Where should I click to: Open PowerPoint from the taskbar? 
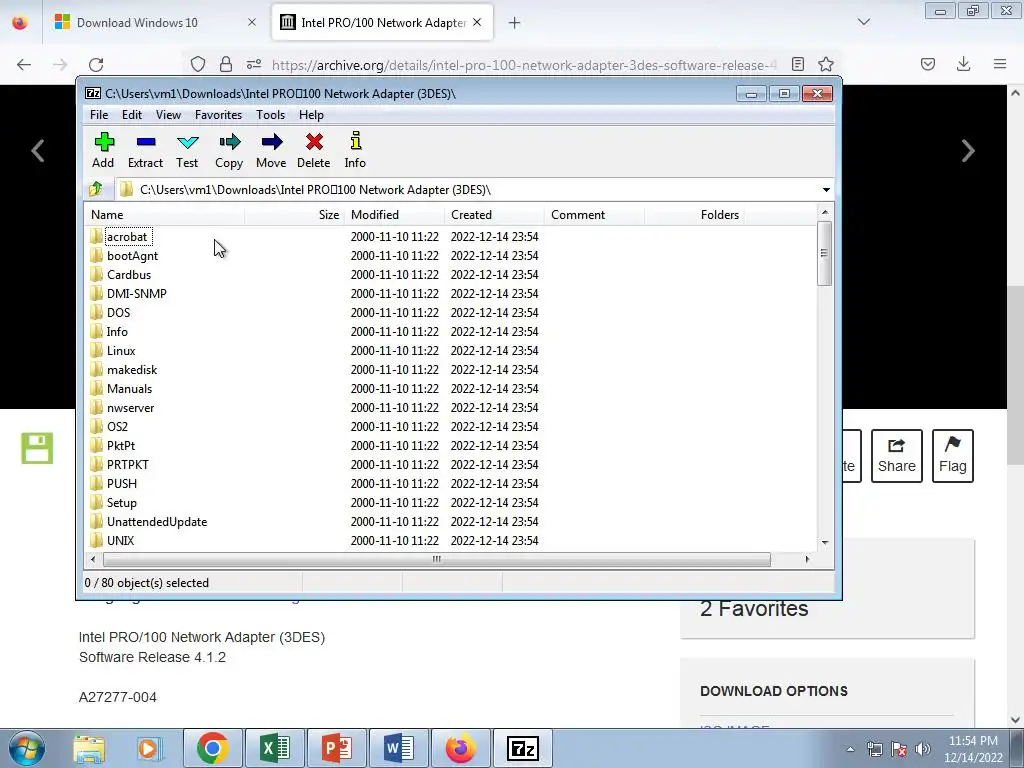pos(337,748)
